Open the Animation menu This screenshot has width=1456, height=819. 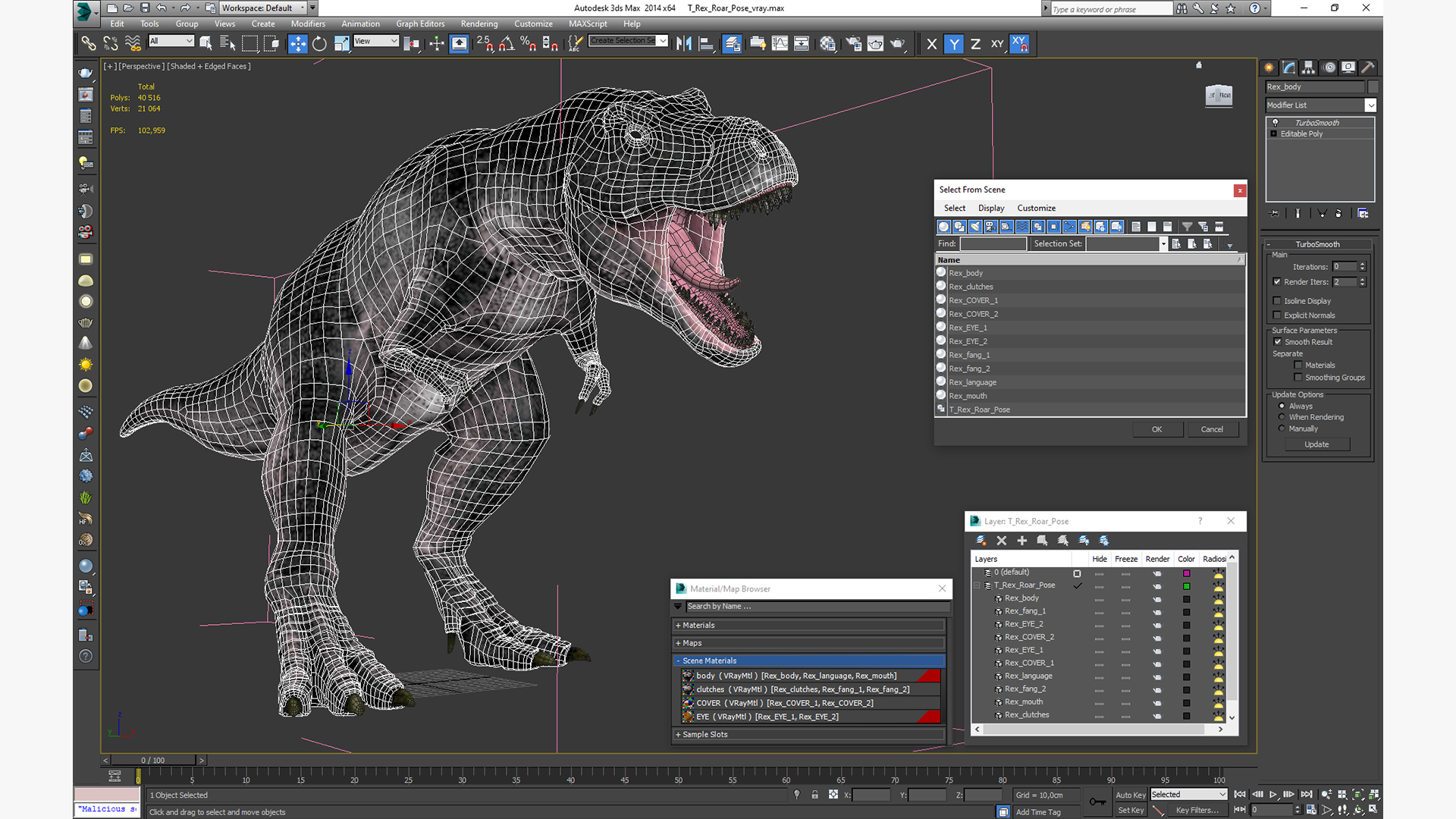point(360,24)
